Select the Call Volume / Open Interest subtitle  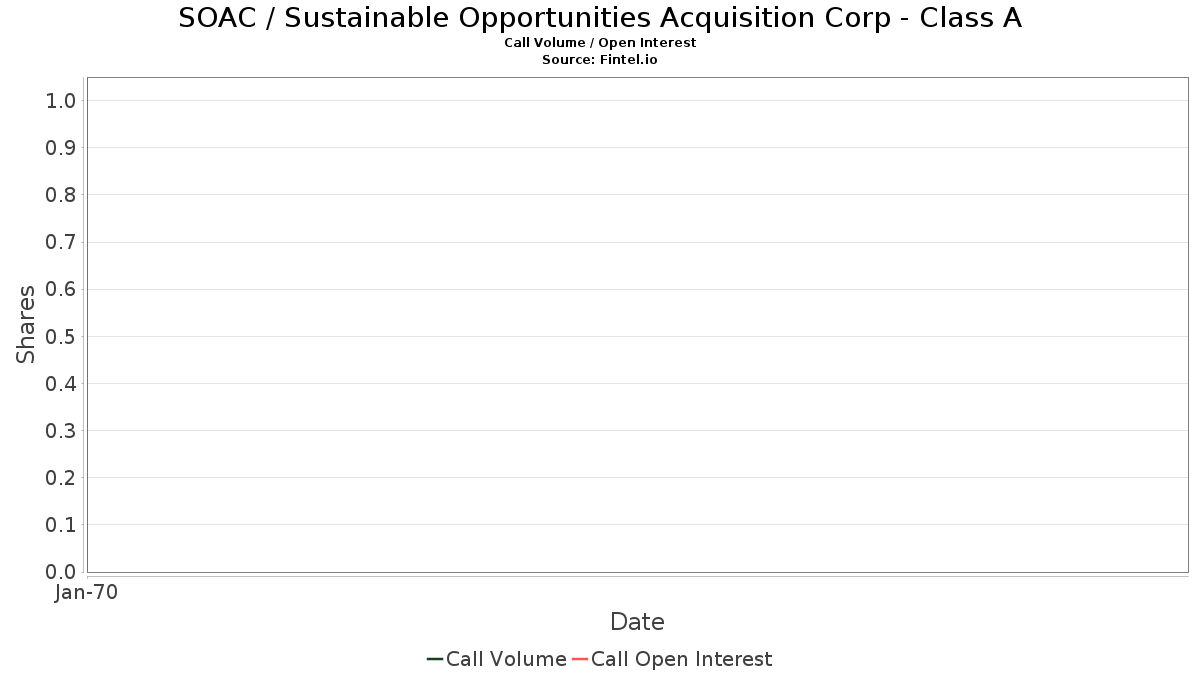(600, 43)
